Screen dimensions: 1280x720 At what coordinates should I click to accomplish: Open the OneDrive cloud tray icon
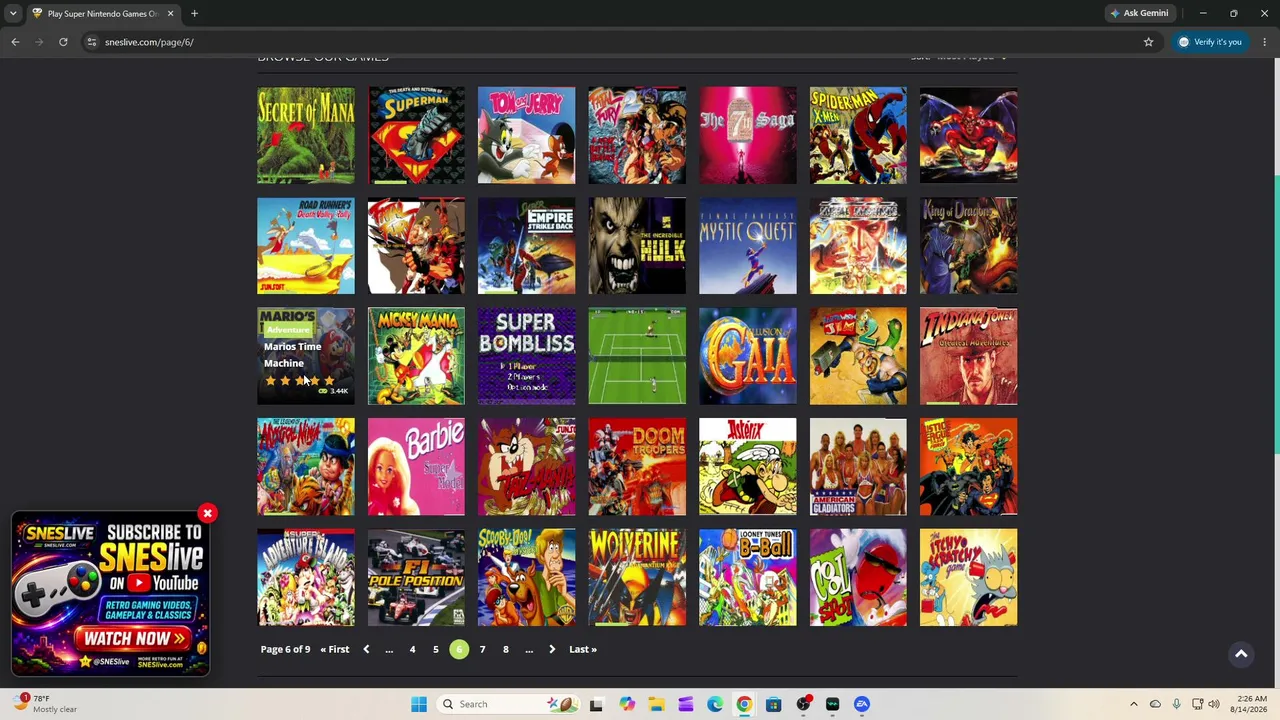pos(1155,704)
